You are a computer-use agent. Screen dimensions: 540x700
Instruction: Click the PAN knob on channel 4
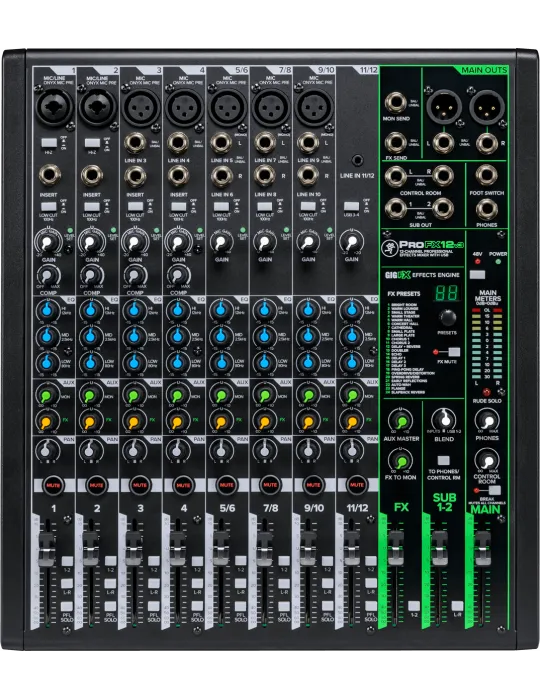(x=178, y=451)
